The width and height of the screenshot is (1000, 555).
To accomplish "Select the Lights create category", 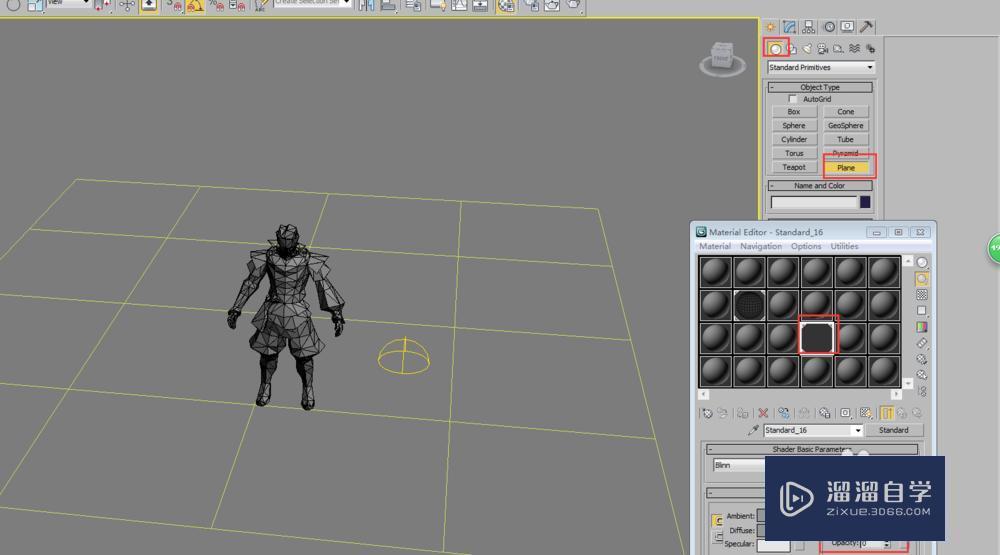I will pyautogui.click(x=807, y=48).
